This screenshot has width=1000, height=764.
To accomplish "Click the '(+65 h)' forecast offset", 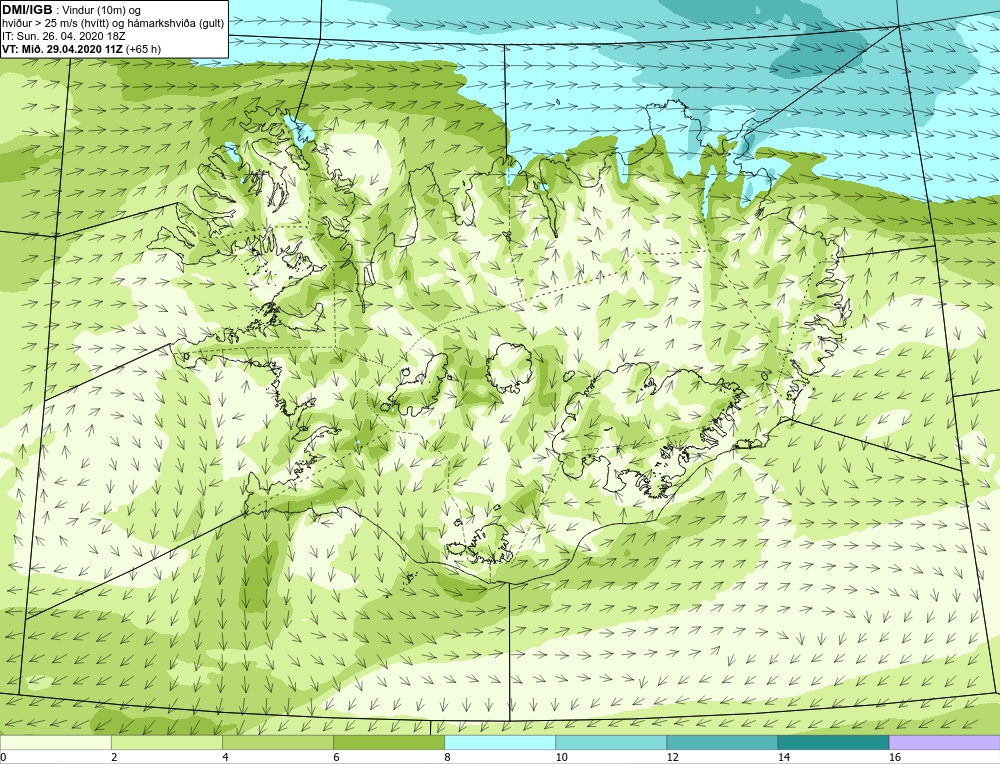I will tap(143, 49).
